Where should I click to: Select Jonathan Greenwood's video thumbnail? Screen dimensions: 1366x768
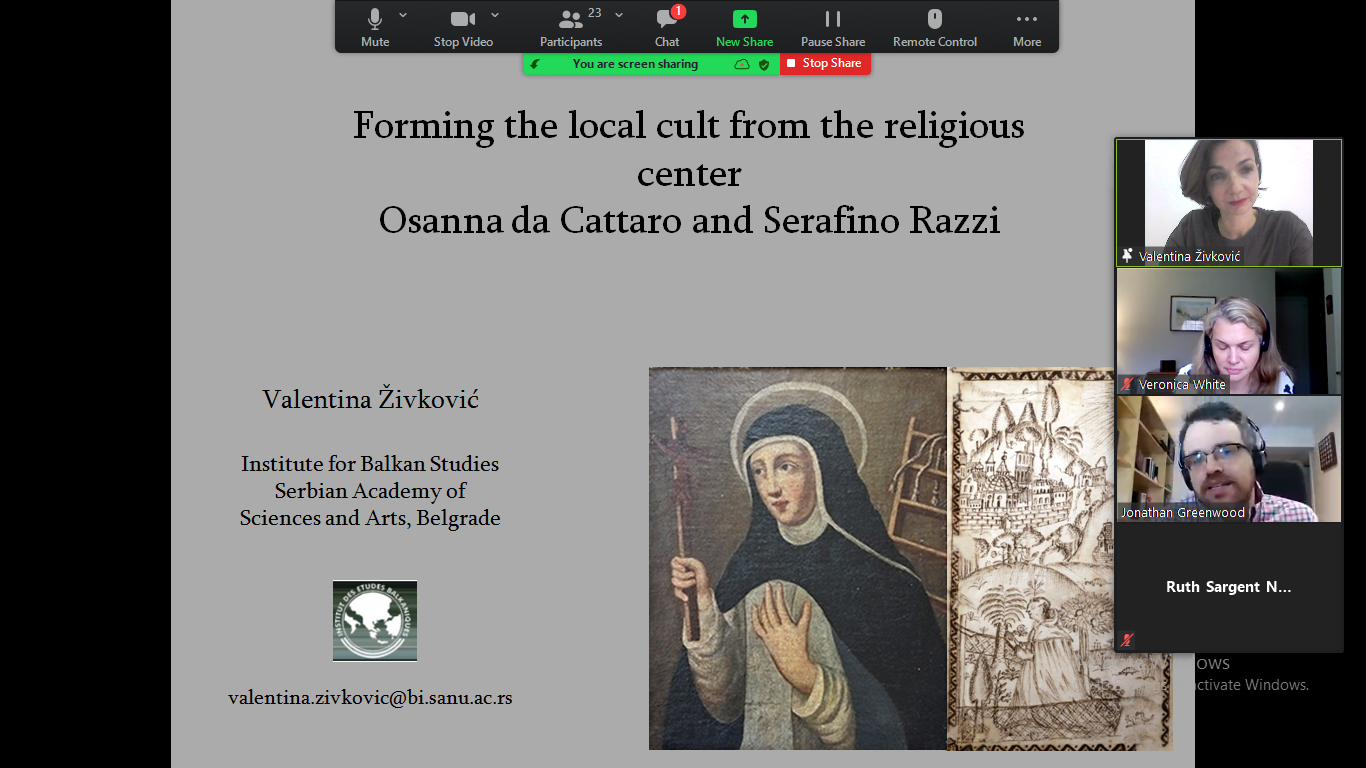point(1228,459)
